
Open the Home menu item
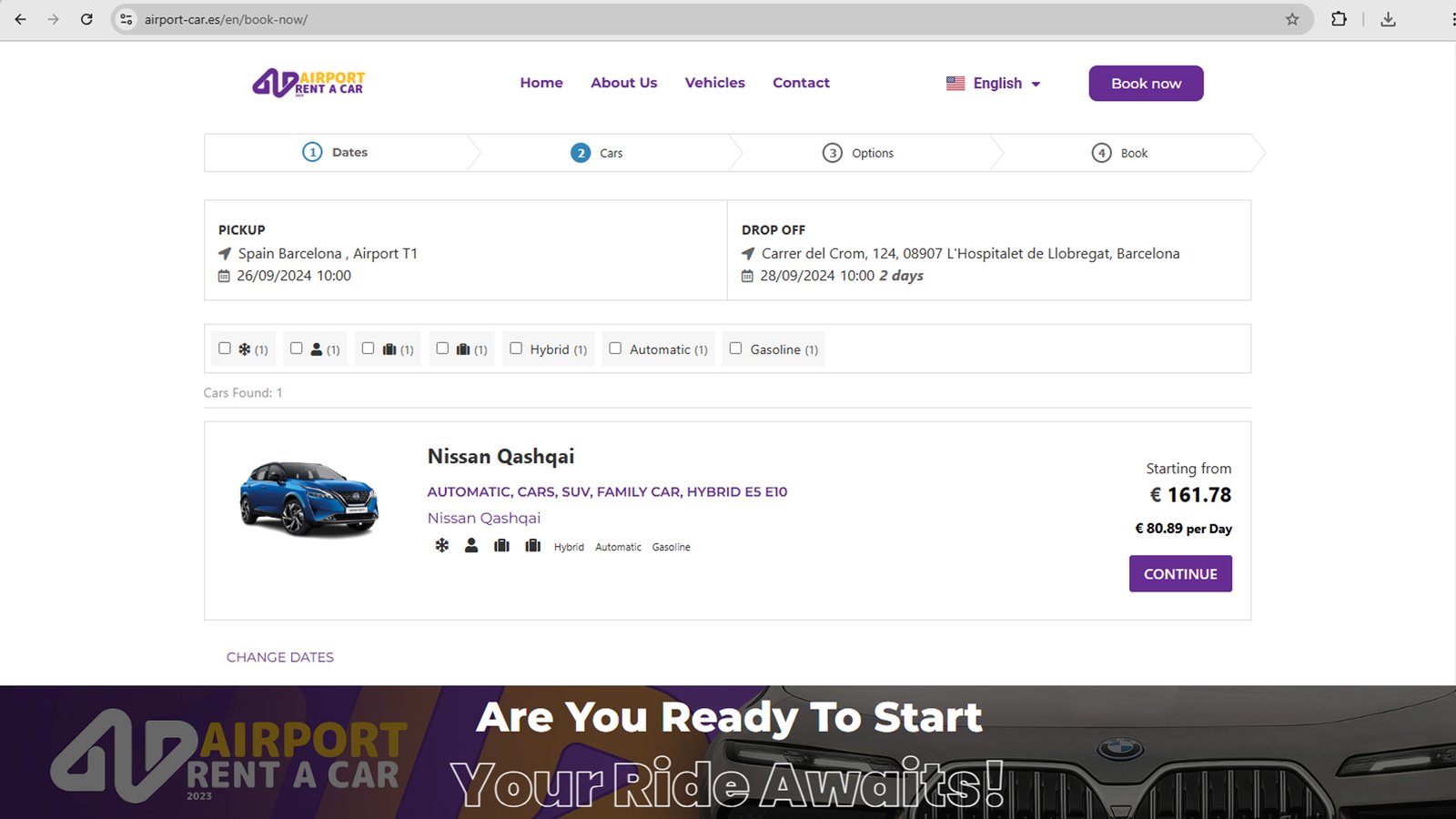(541, 83)
